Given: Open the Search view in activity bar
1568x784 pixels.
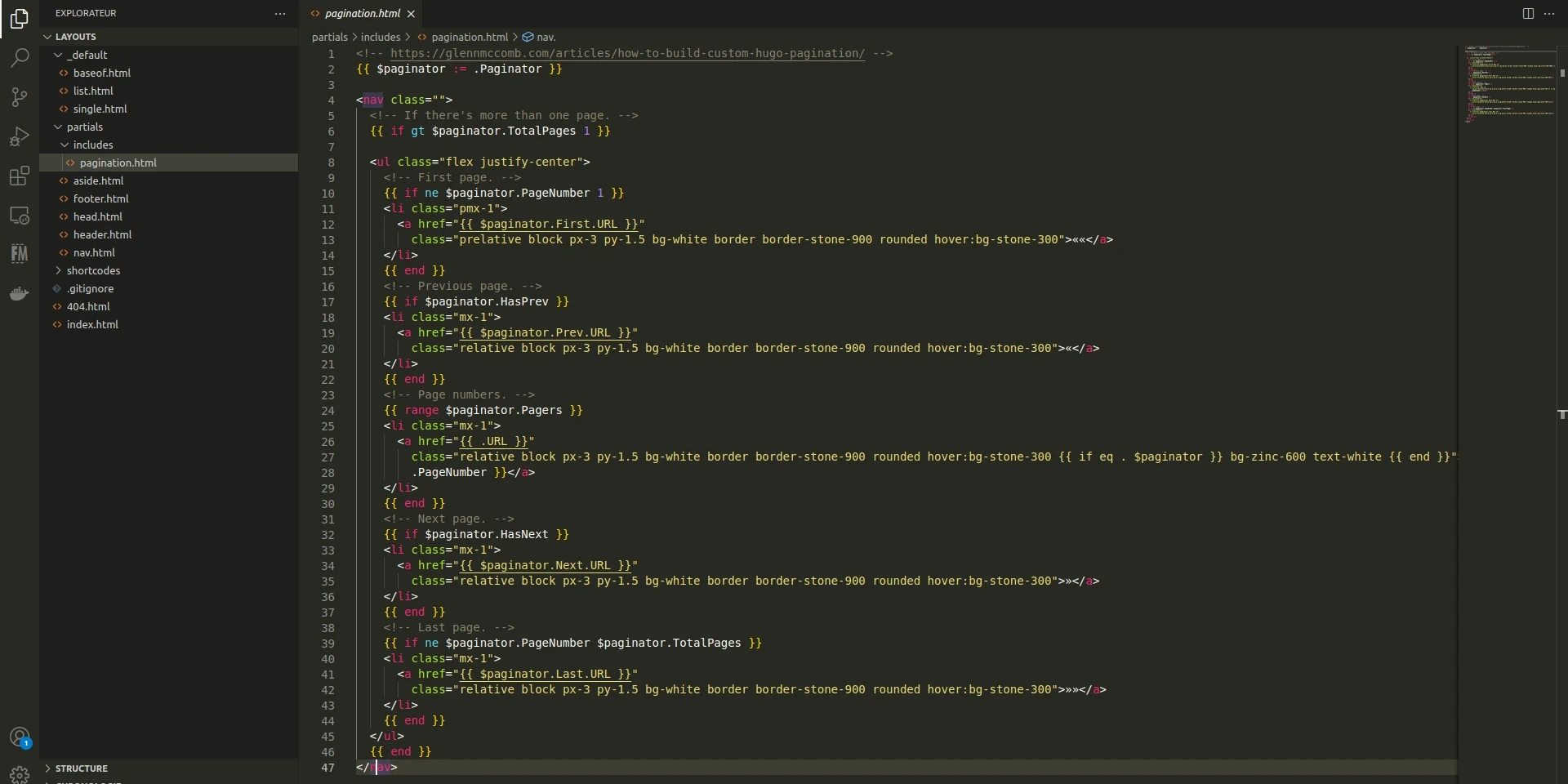Looking at the screenshot, I should click(20, 58).
